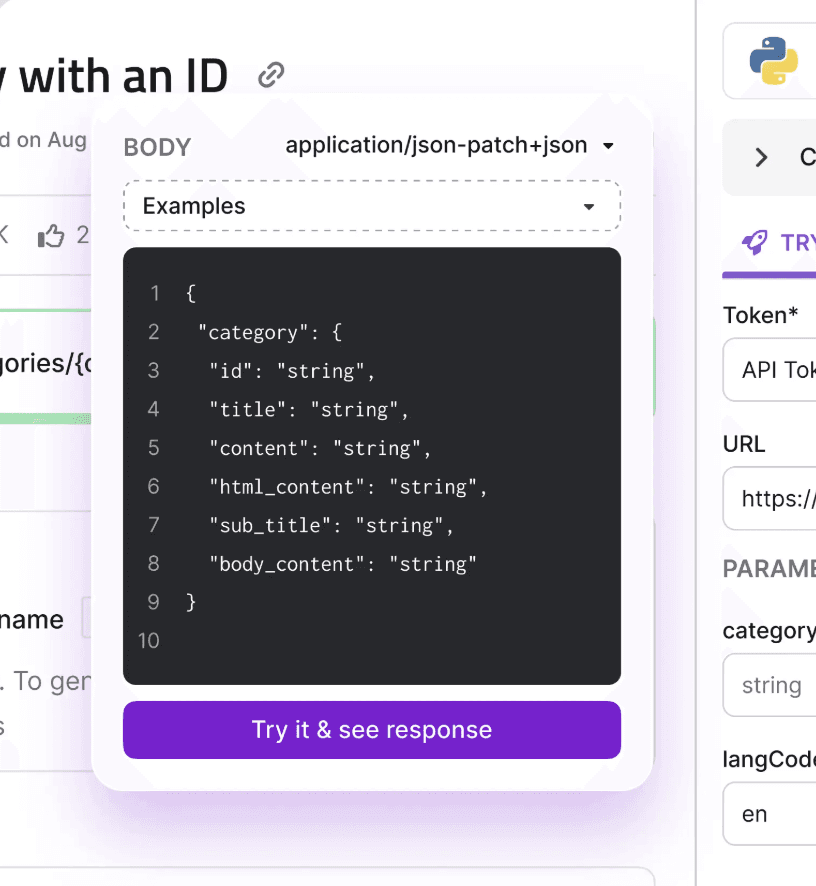816x886 pixels.
Task: Click the URL input field
Action: pyautogui.click(x=770, y=498)
